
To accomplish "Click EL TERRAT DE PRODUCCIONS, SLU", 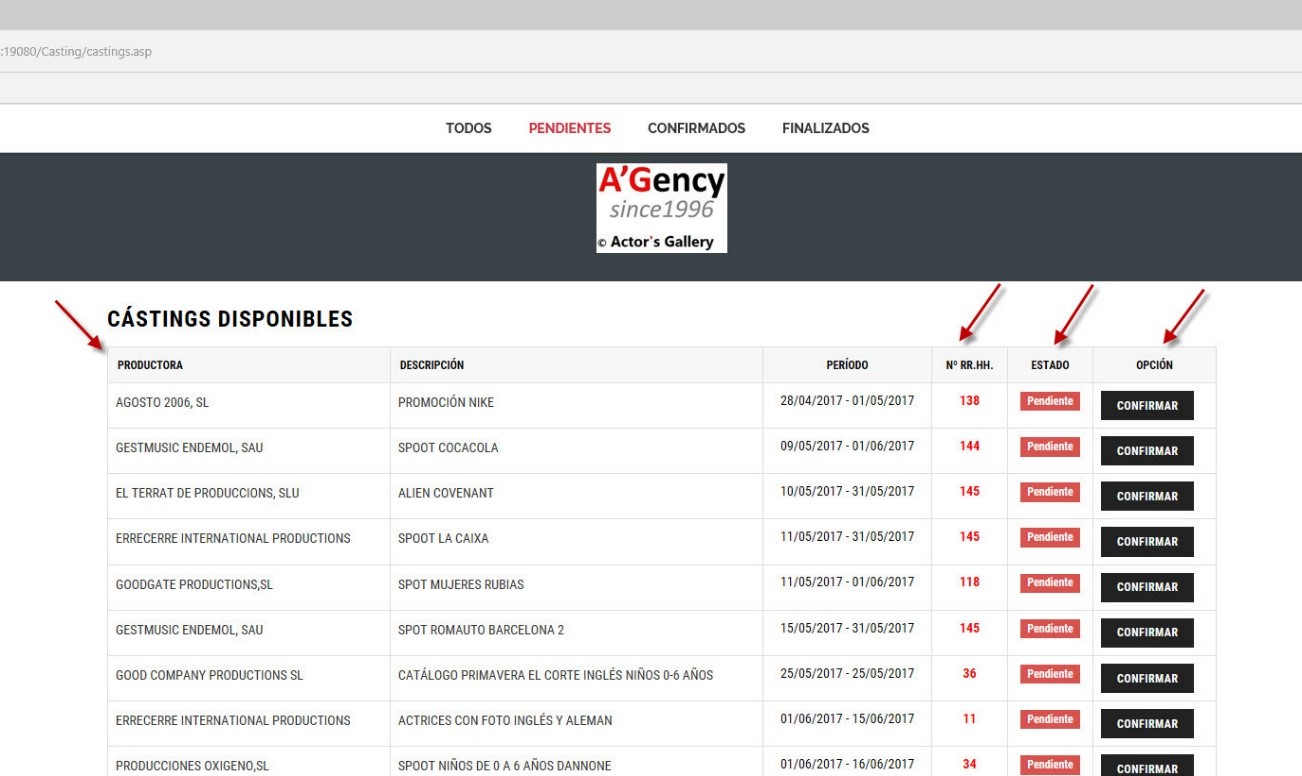I will (207, 493).
